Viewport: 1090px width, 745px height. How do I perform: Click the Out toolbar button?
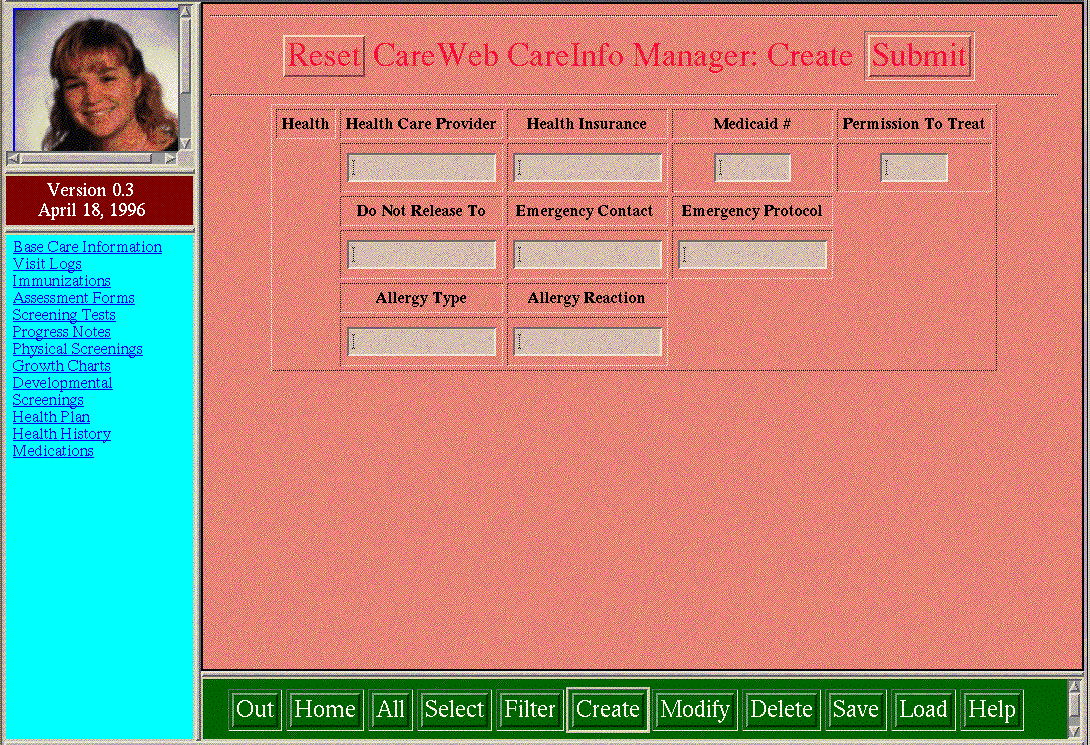tap(255, 710)
